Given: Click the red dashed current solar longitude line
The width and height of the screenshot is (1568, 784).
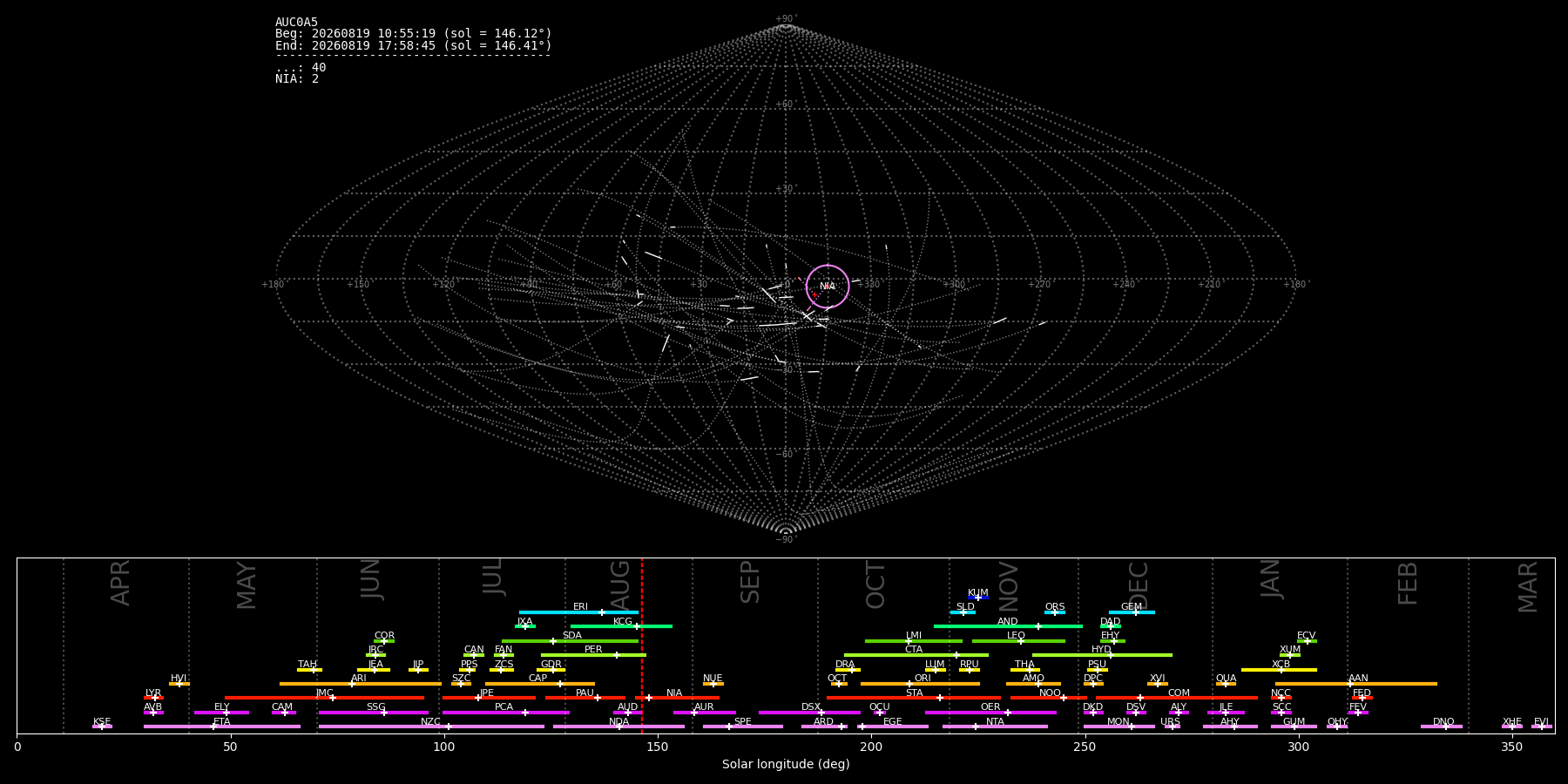Looking at the screenshot, I should [x=642, y=645].
